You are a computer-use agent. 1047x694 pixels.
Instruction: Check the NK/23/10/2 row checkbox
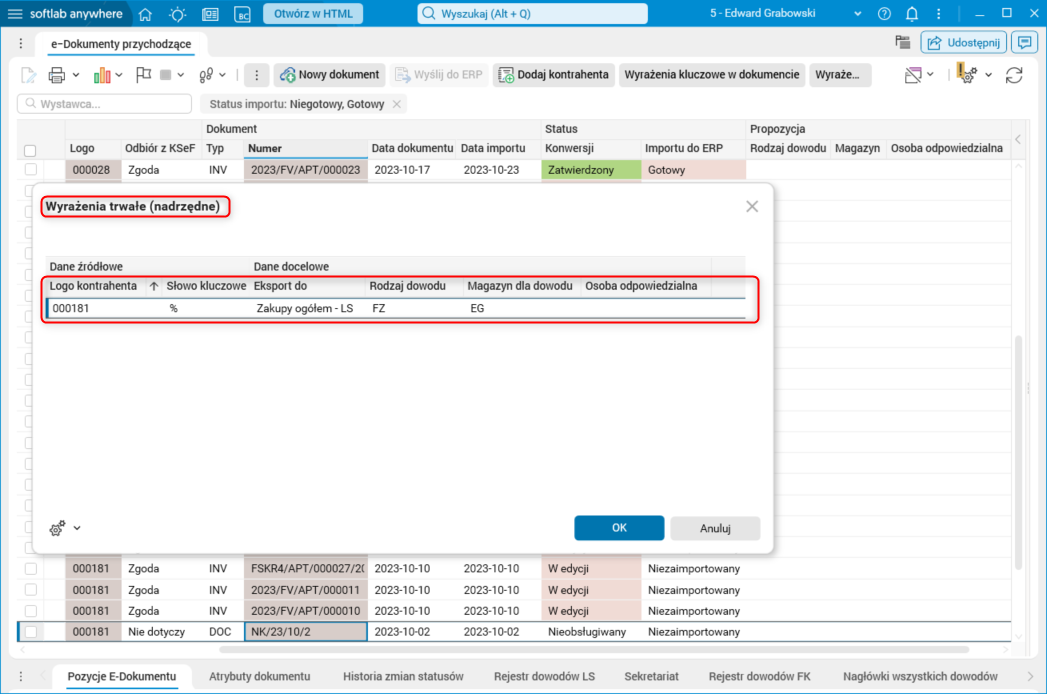pyautogui.click(x=31, y=631)
